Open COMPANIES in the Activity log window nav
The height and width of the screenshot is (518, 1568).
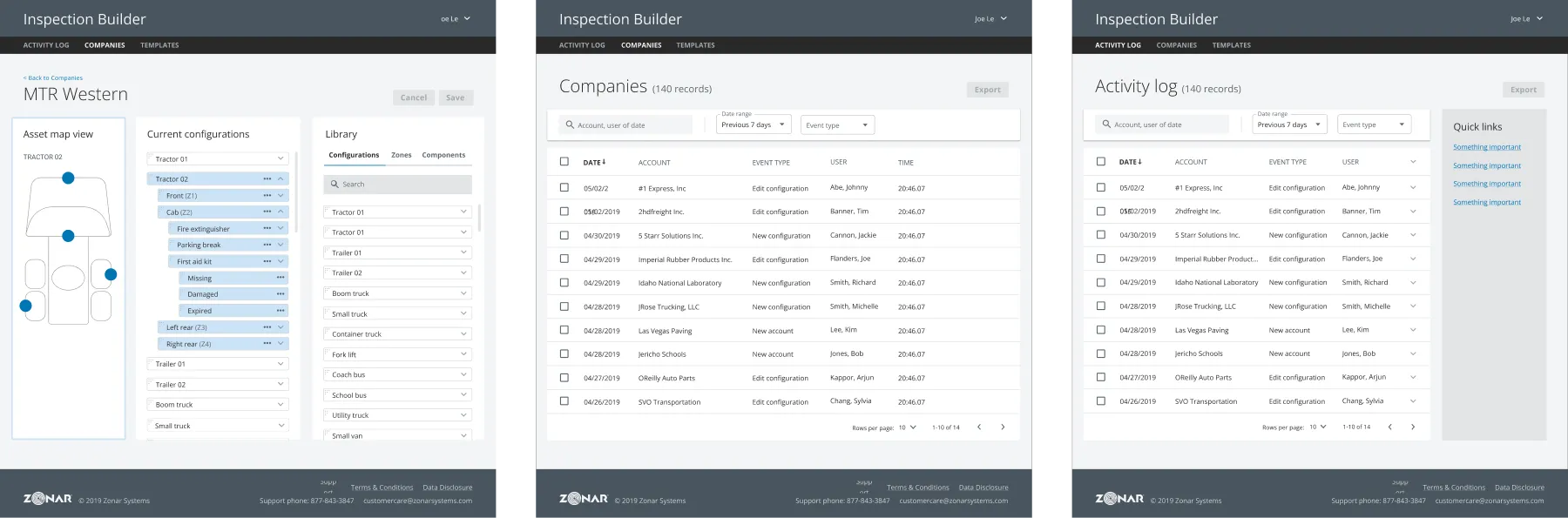tap(1177, 45)
